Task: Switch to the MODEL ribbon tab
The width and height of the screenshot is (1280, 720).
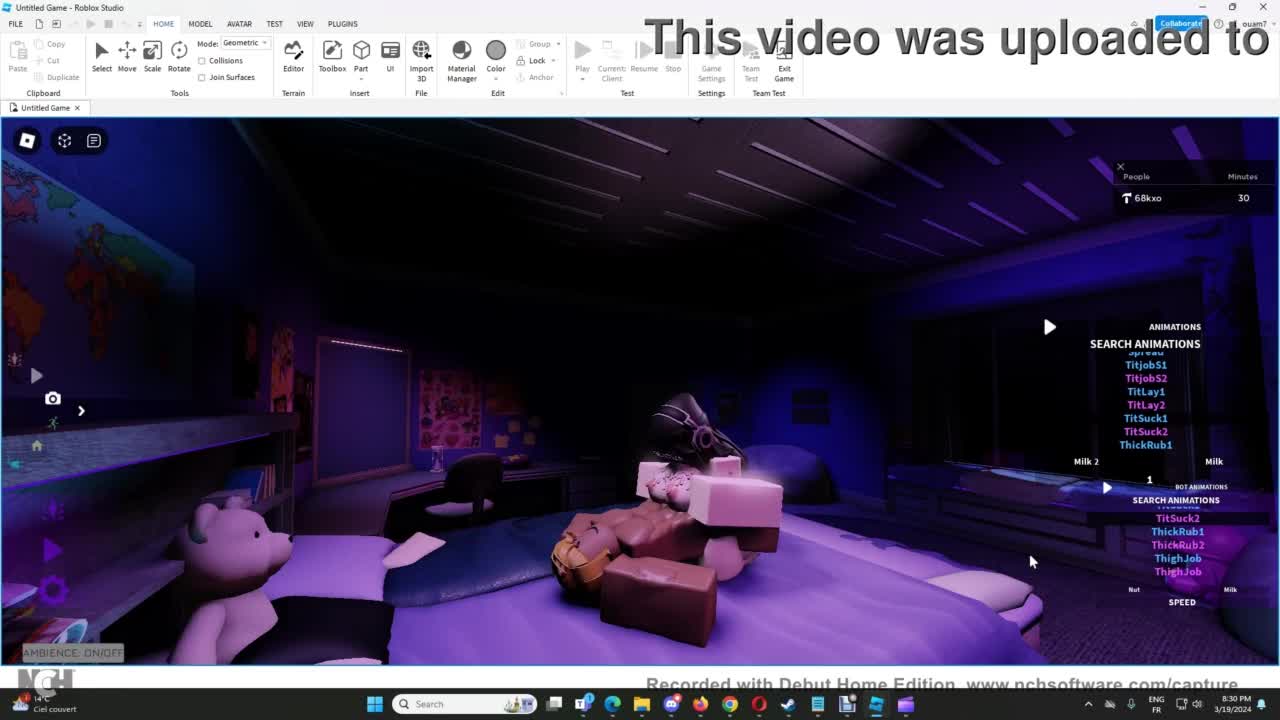Action: pos(200,24)
